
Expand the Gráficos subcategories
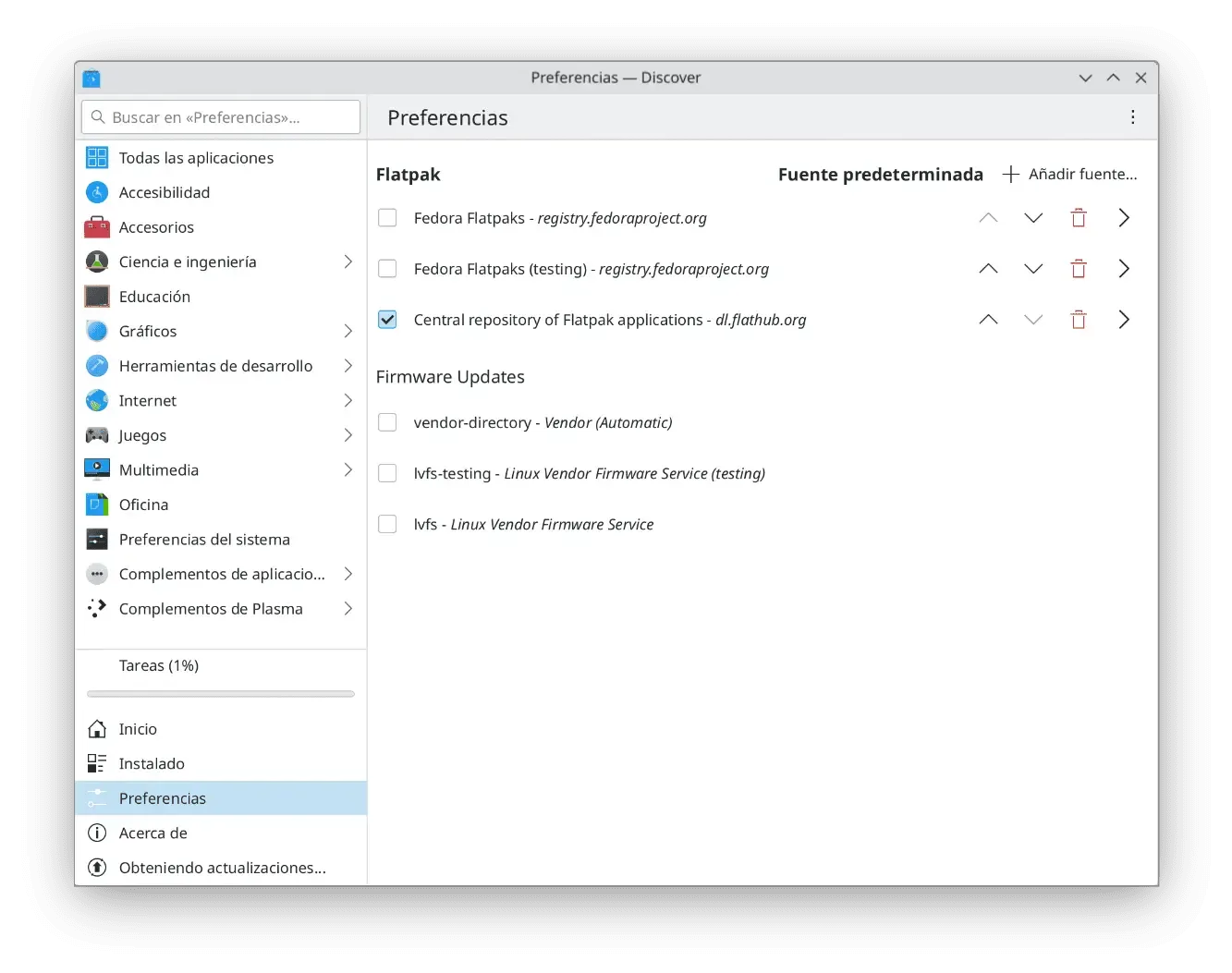point(348,331)
